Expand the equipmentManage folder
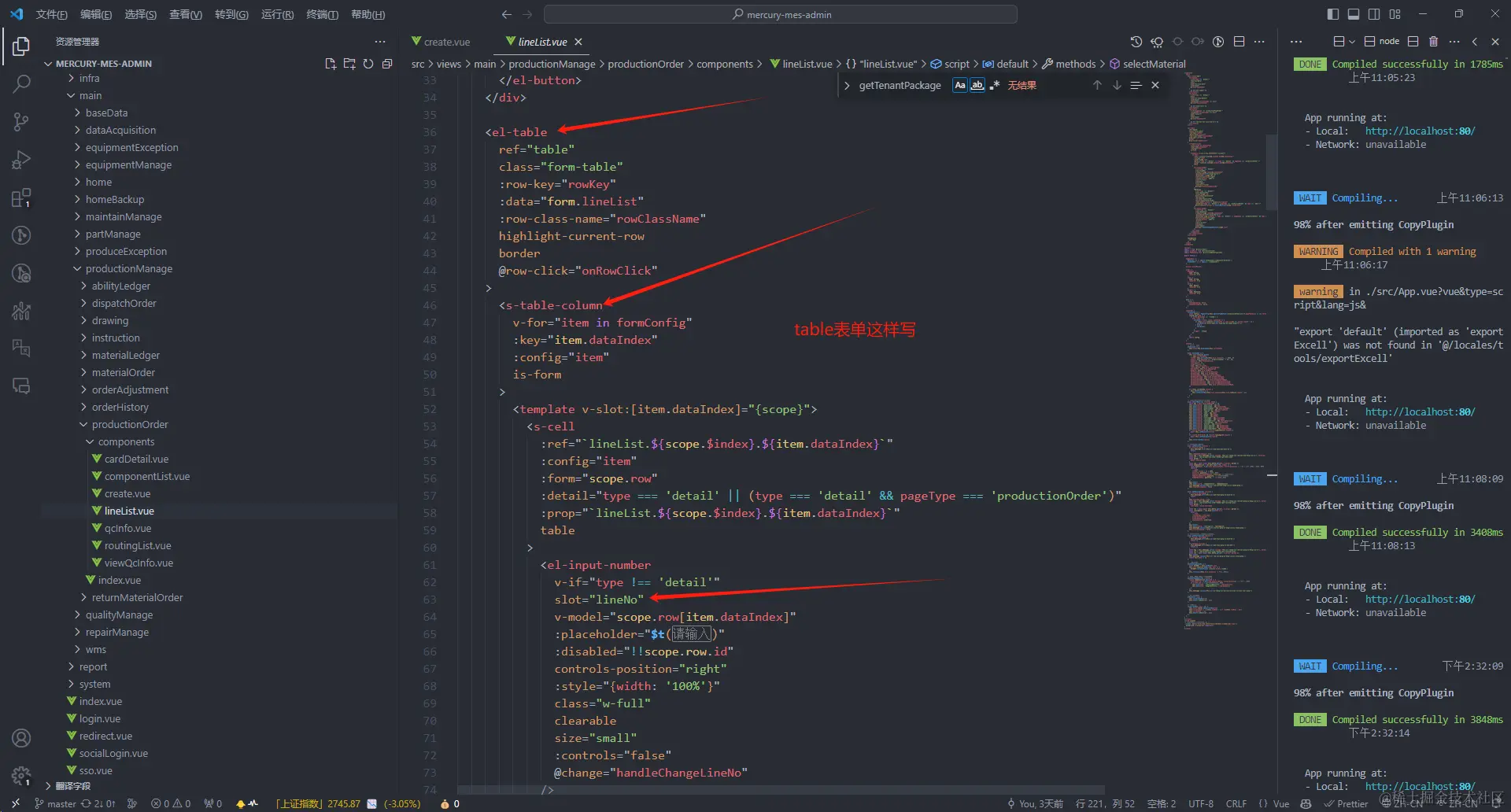Image resolution: width=1511 pixels, height=812 pixels. (128, 165)
